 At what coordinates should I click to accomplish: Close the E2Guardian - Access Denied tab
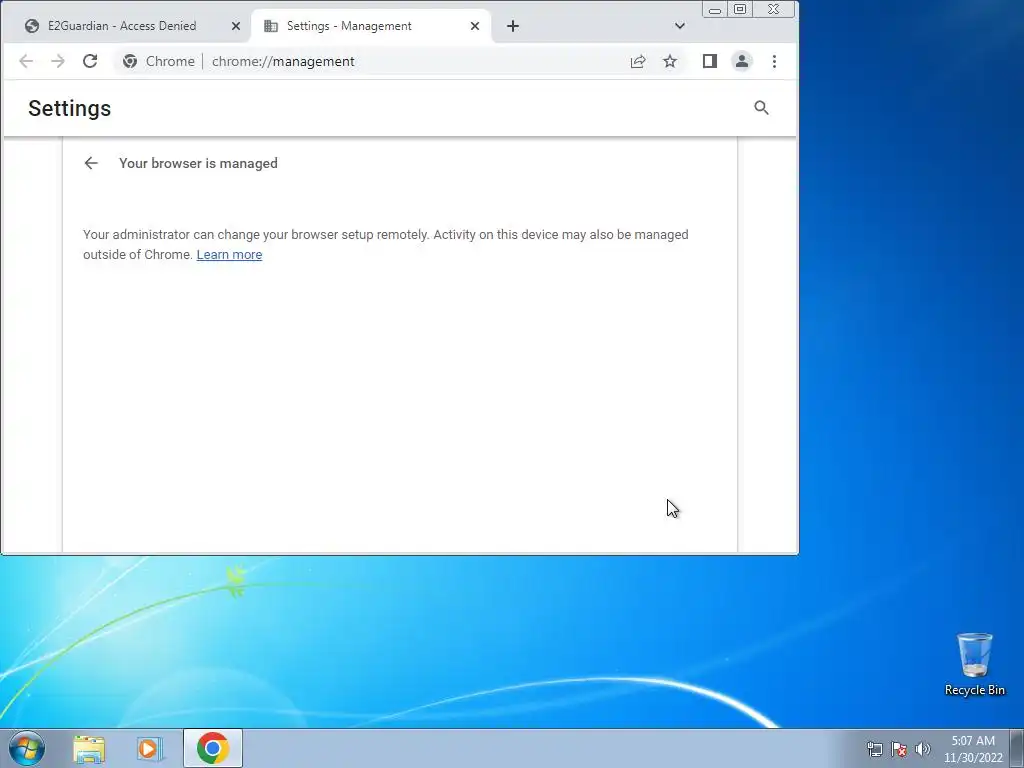tap(236, 26)
